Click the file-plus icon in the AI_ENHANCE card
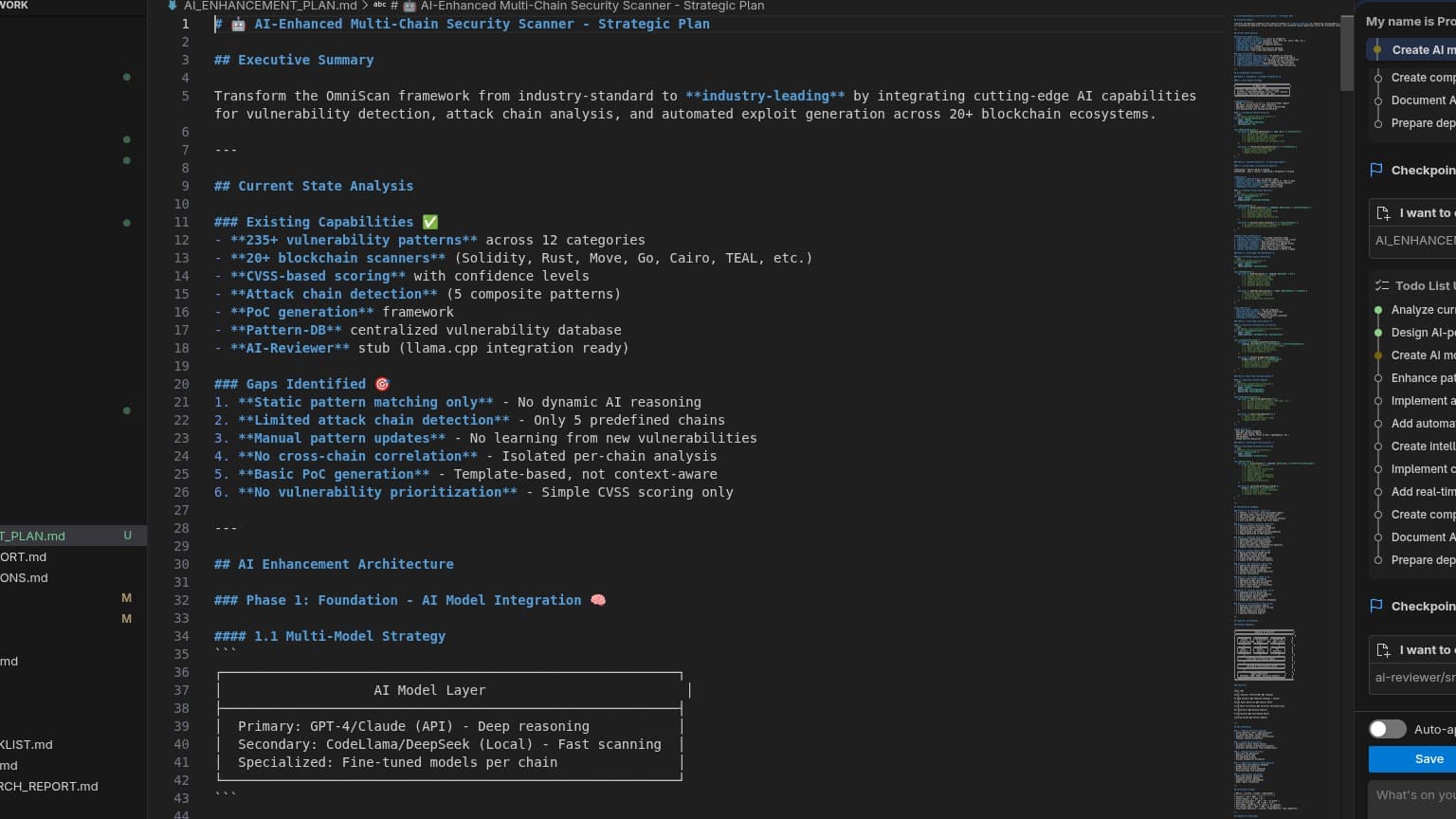Screen dimensions: 1456x819 click(x=1383, y=213)
